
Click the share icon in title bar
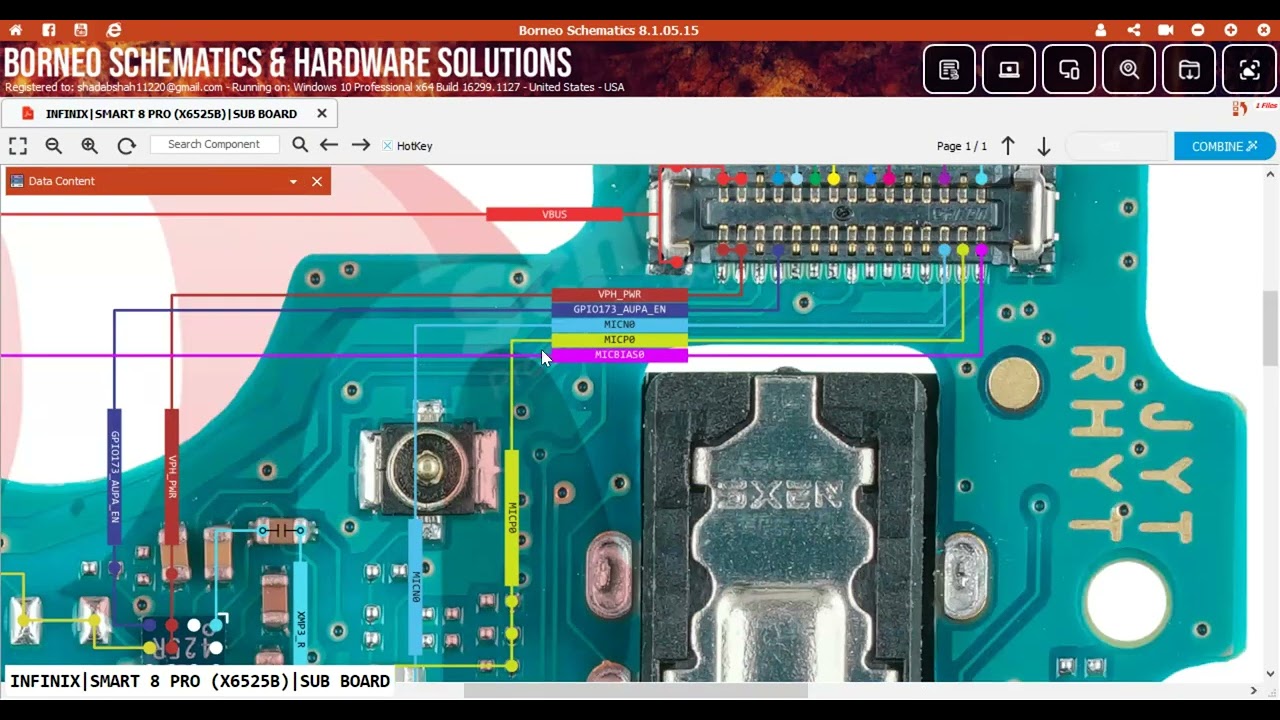1133,30
